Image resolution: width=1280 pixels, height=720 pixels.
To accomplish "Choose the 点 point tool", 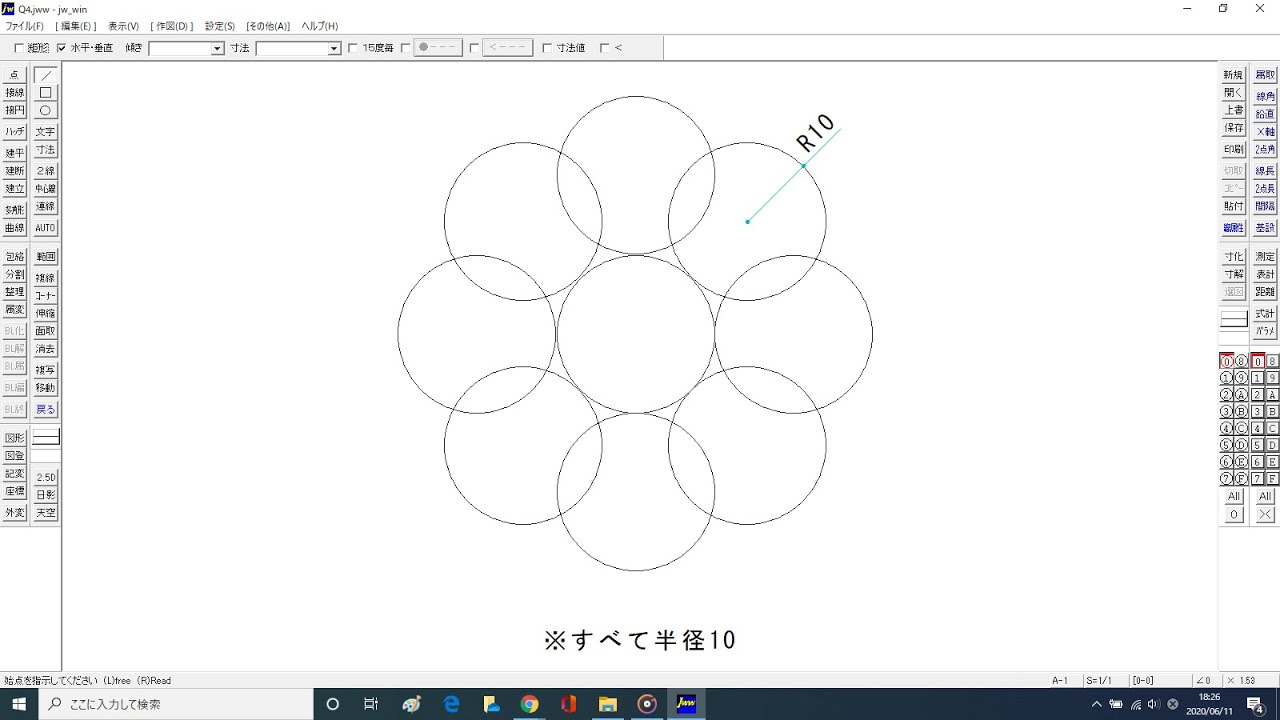I will tap(14, 75).
